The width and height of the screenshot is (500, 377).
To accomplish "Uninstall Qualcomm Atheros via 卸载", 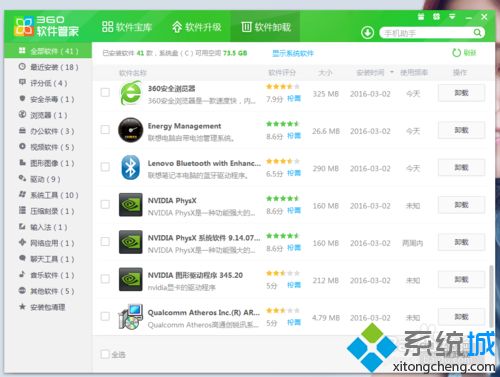I will pyautogui.click(x=461, y=317).
